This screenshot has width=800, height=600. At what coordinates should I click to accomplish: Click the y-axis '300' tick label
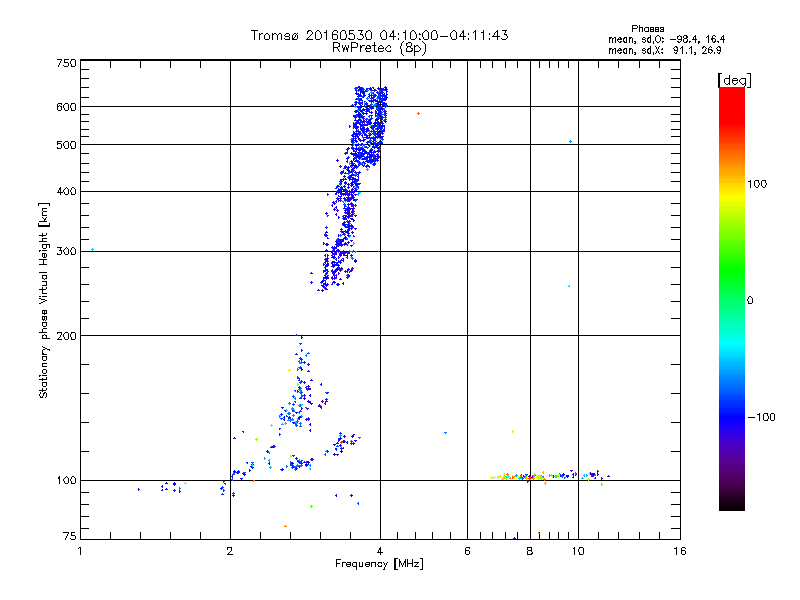coord(66,252)
